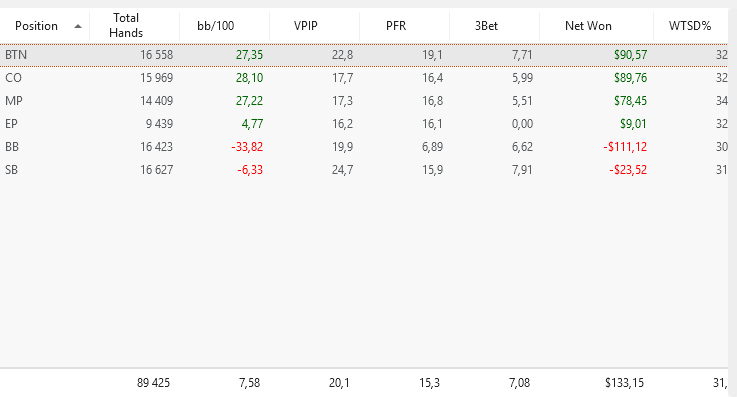Select the SB position row
This screenshot has height=397, width=737.
click(364, 170)
